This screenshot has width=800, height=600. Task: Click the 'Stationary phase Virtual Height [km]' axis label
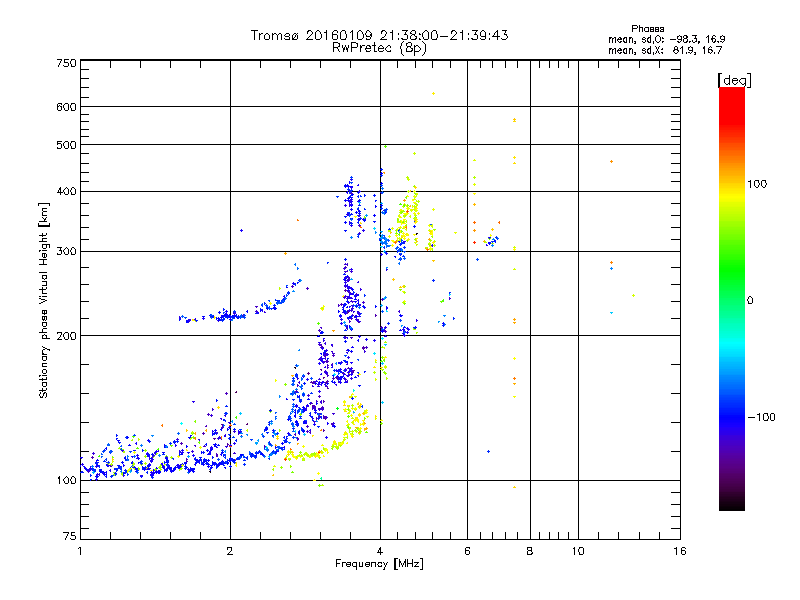[44, 301]
